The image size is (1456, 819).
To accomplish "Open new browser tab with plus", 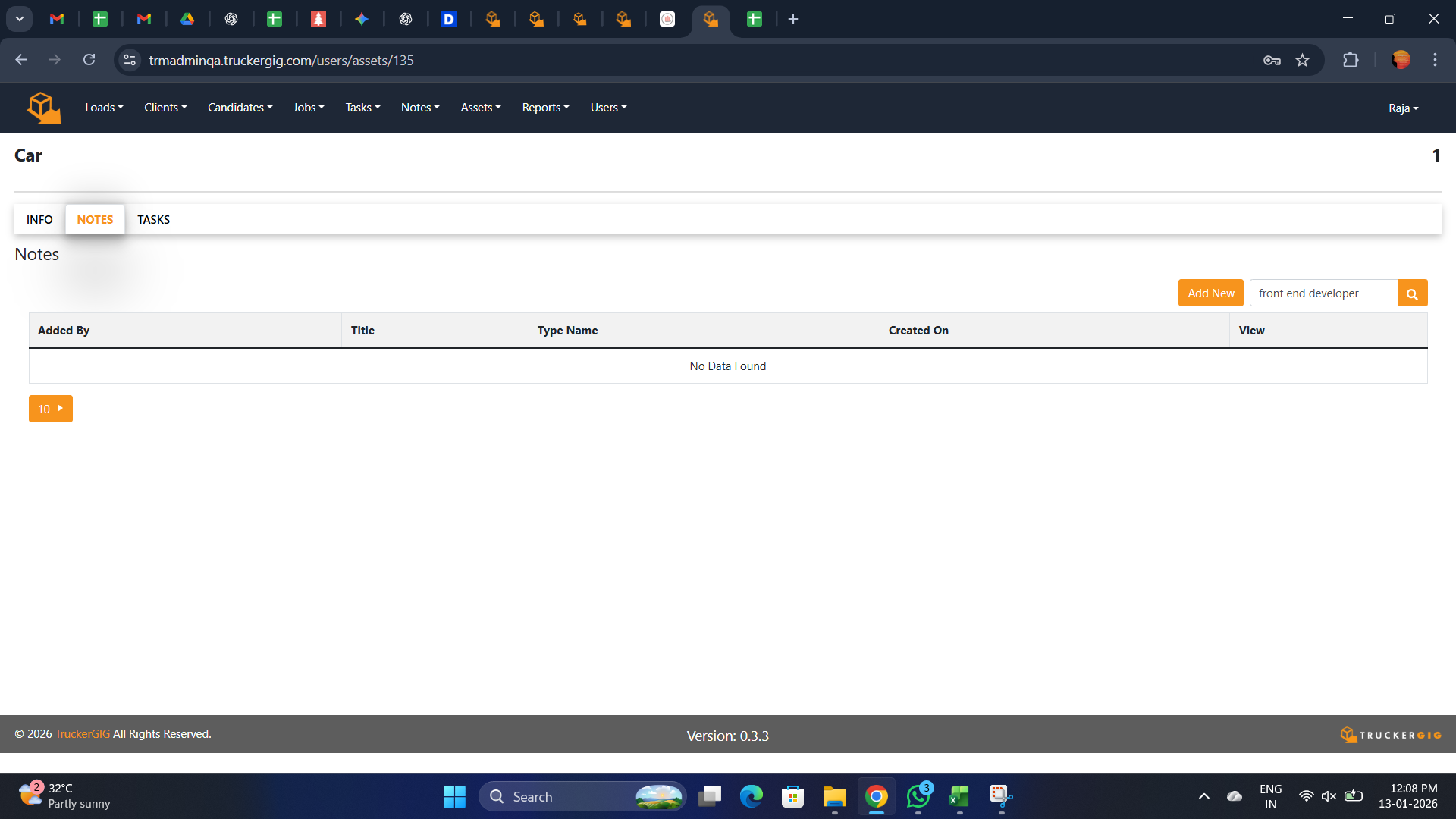I will pyautogui.click(x=793, y=19).
